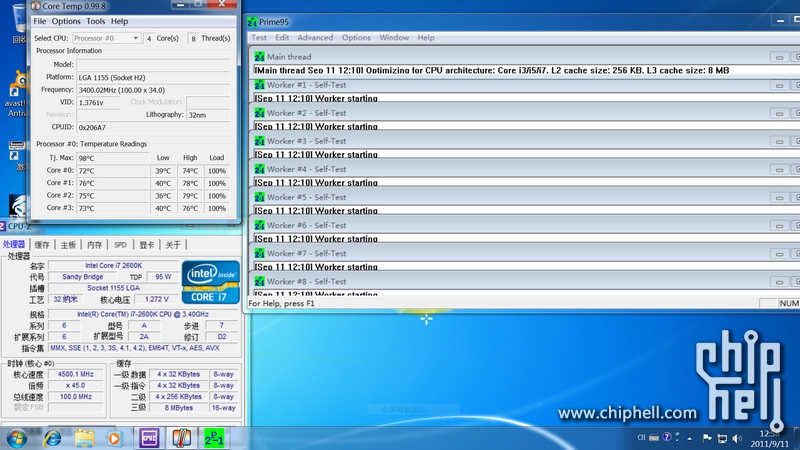
Task: Open the Test menu in Prime95
Action: click(259, 38)
